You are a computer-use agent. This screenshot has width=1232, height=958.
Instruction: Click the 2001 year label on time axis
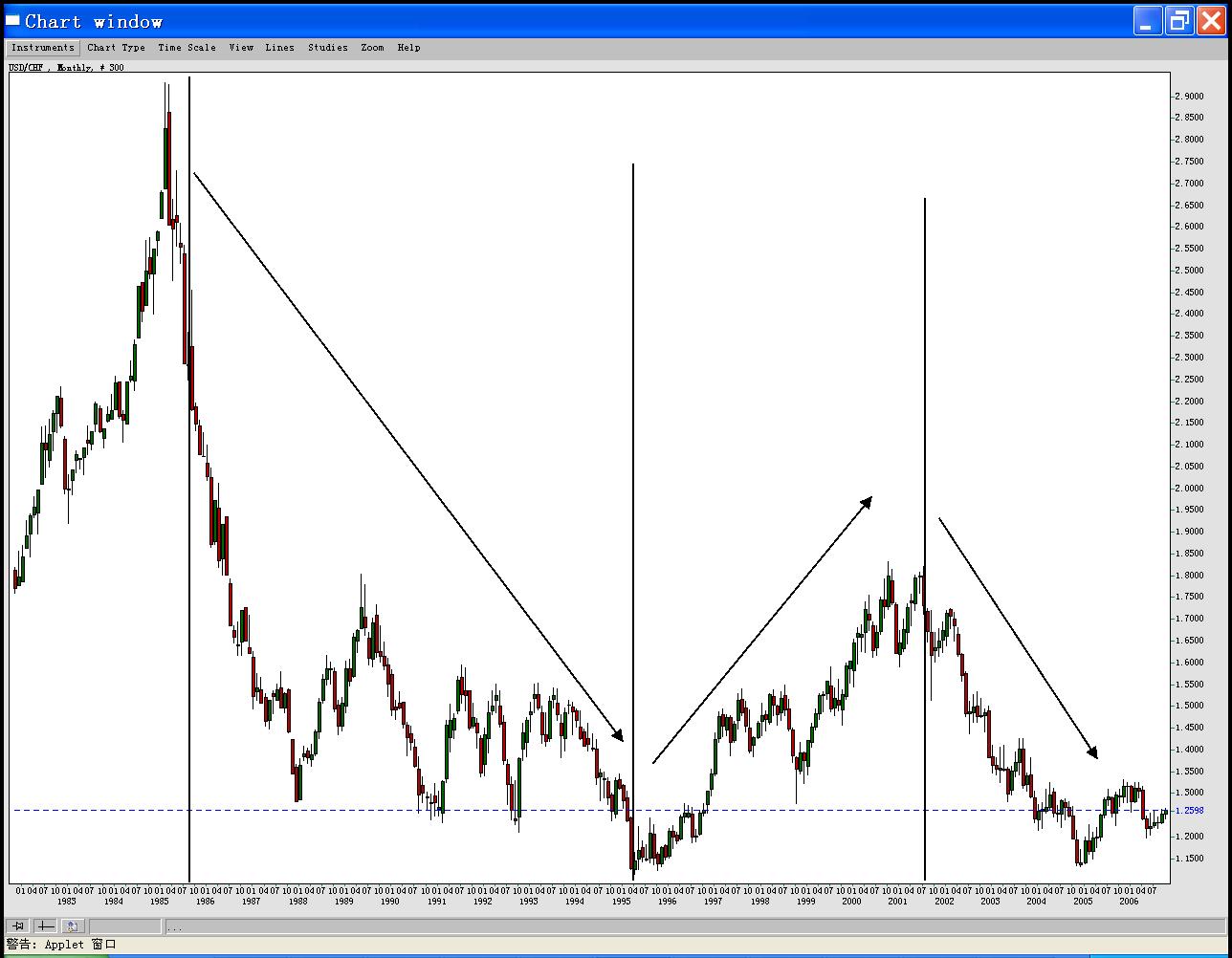point(897,902)
